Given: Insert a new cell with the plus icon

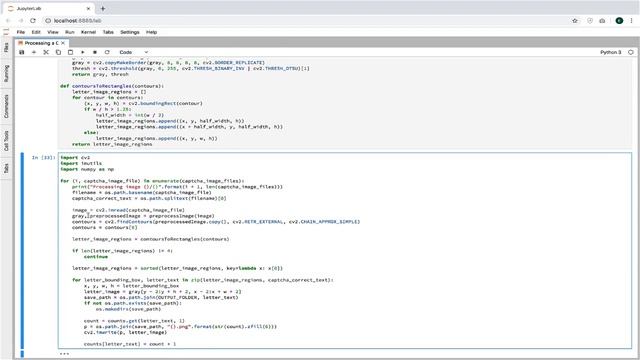Looking at the screenshot, I should pyautogui.click(x=34, y=52).
